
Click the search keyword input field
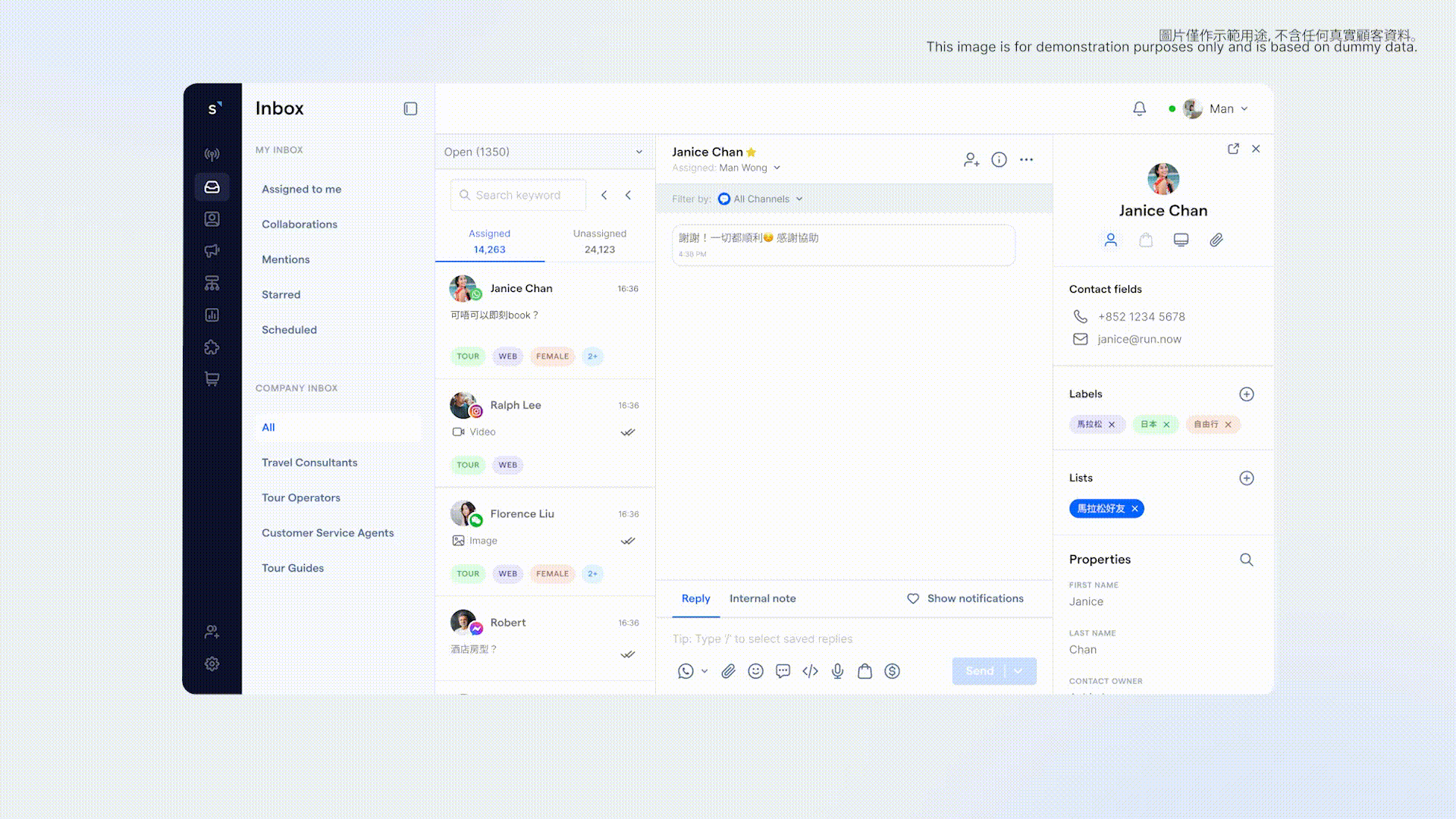pyautogui.click(x=518, y=195)
